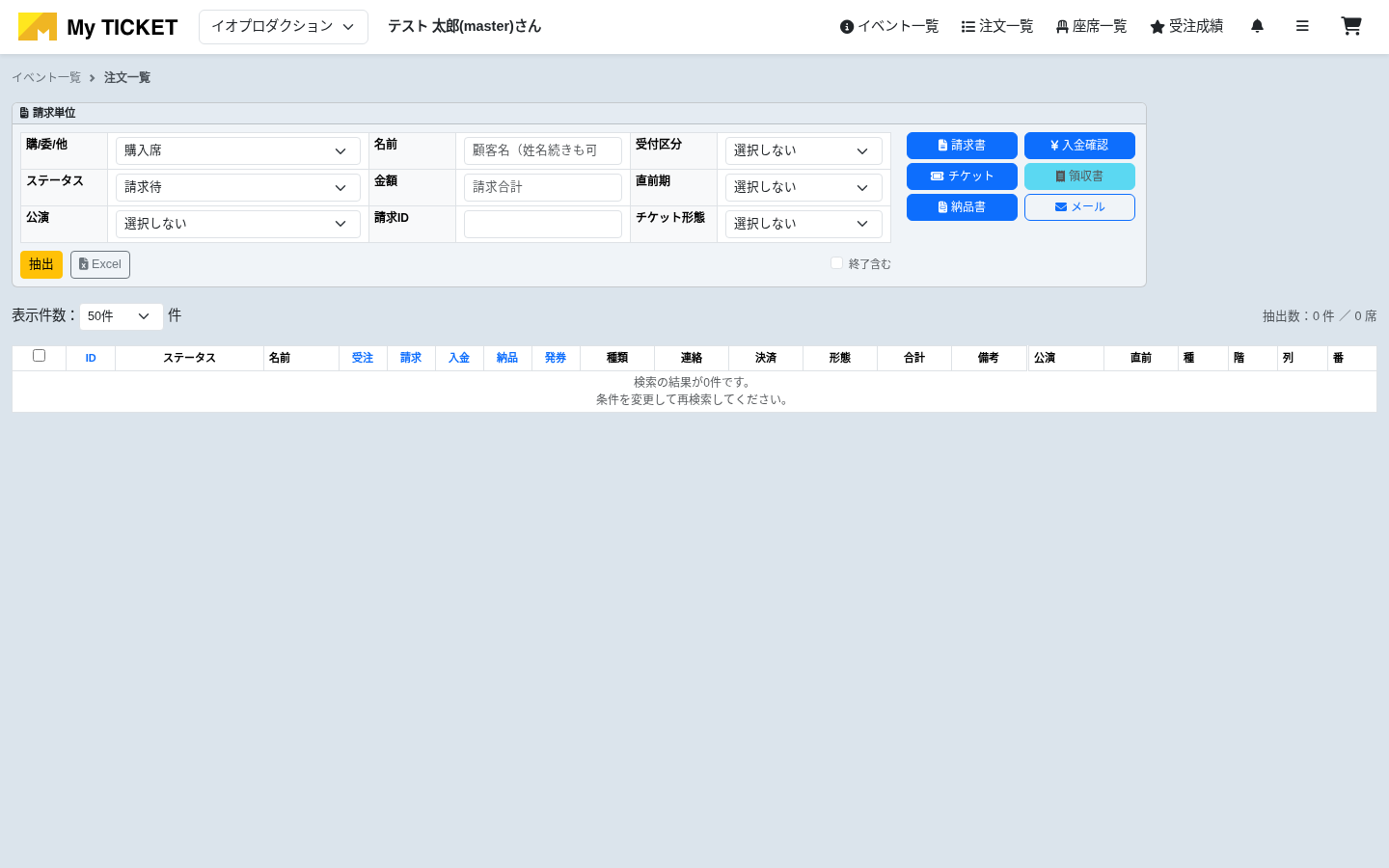Open the hamburger menu
This screenshot has width=1389, height=868.
tap(1302, 26)
